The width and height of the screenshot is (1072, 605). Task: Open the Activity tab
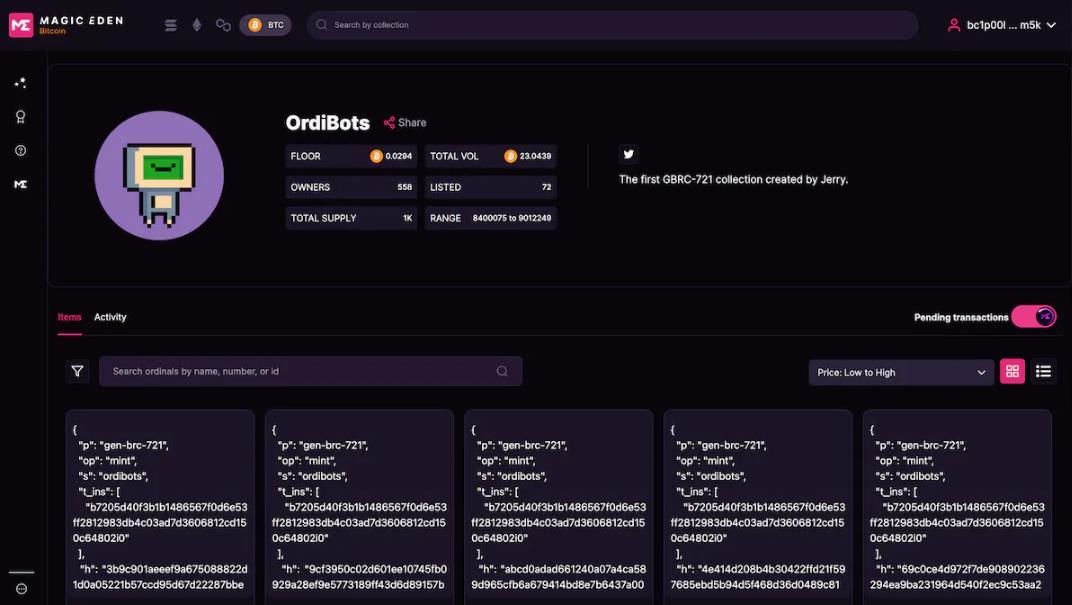110,317
